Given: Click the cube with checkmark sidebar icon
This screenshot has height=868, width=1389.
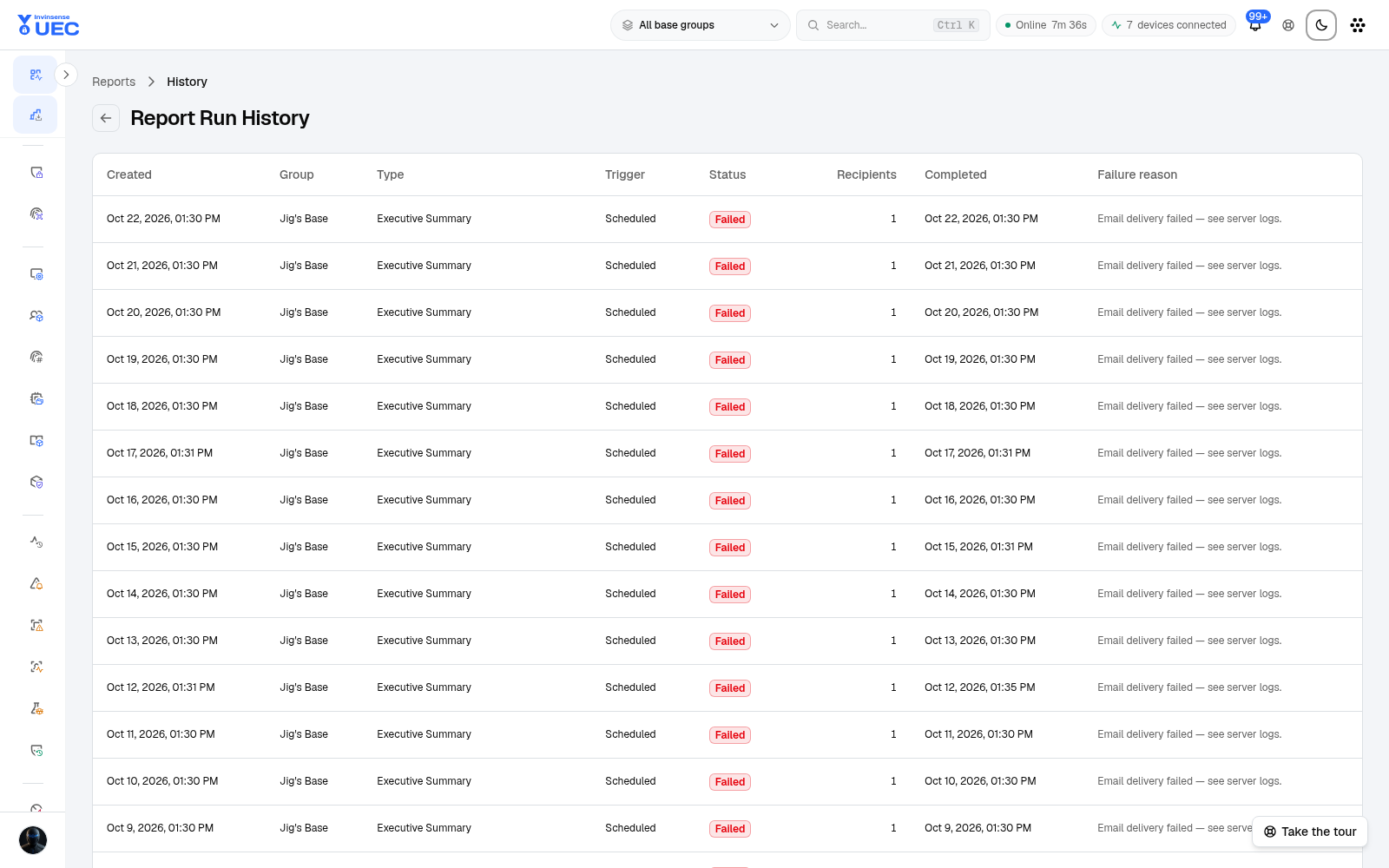Looking at the screenshot, I should (36, 482).
